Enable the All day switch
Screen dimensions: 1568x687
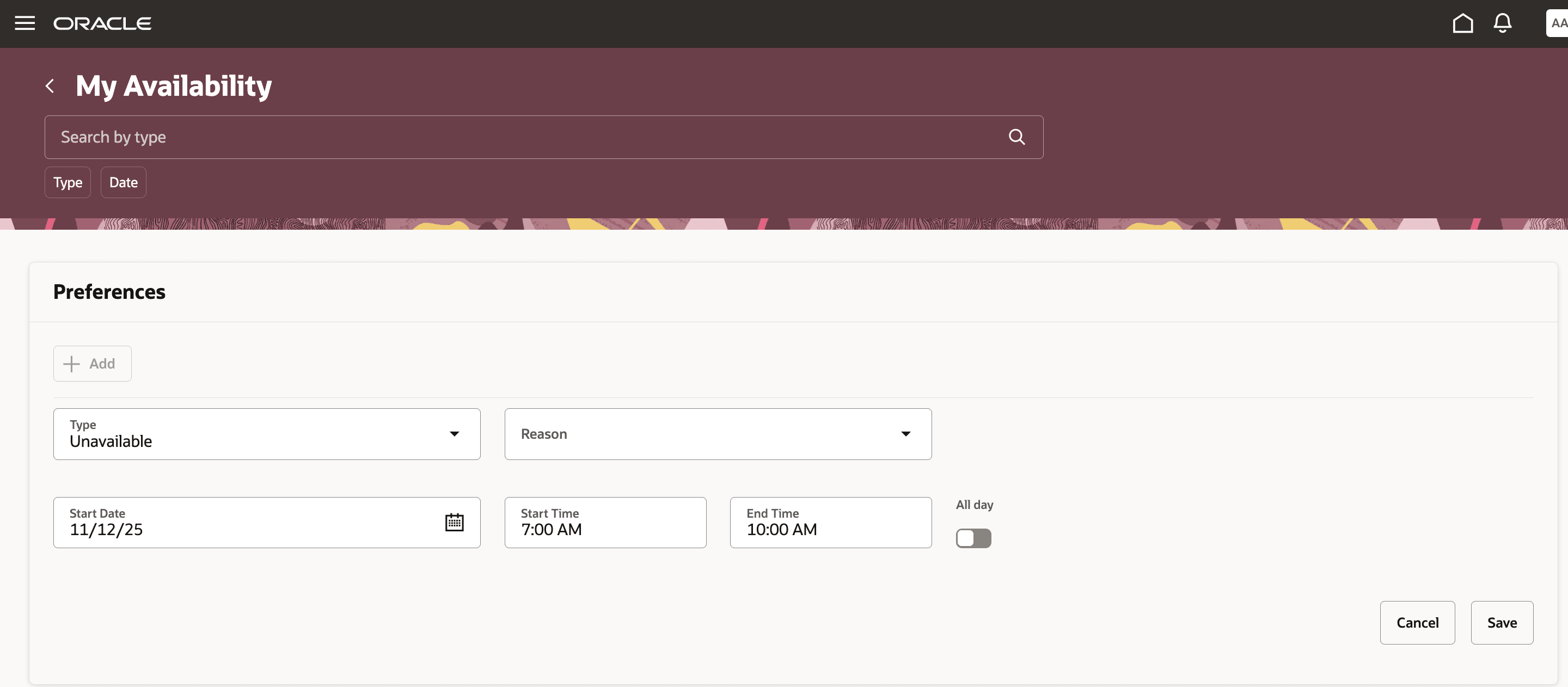[973, 538]
